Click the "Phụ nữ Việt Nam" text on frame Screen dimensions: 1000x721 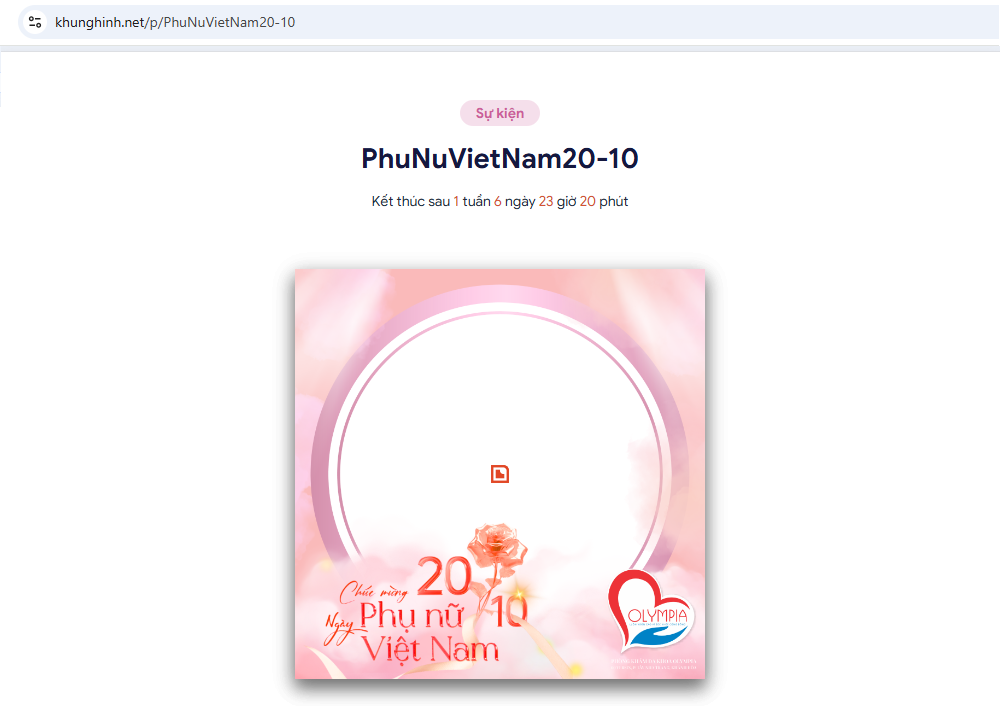(x=429, y=632)
